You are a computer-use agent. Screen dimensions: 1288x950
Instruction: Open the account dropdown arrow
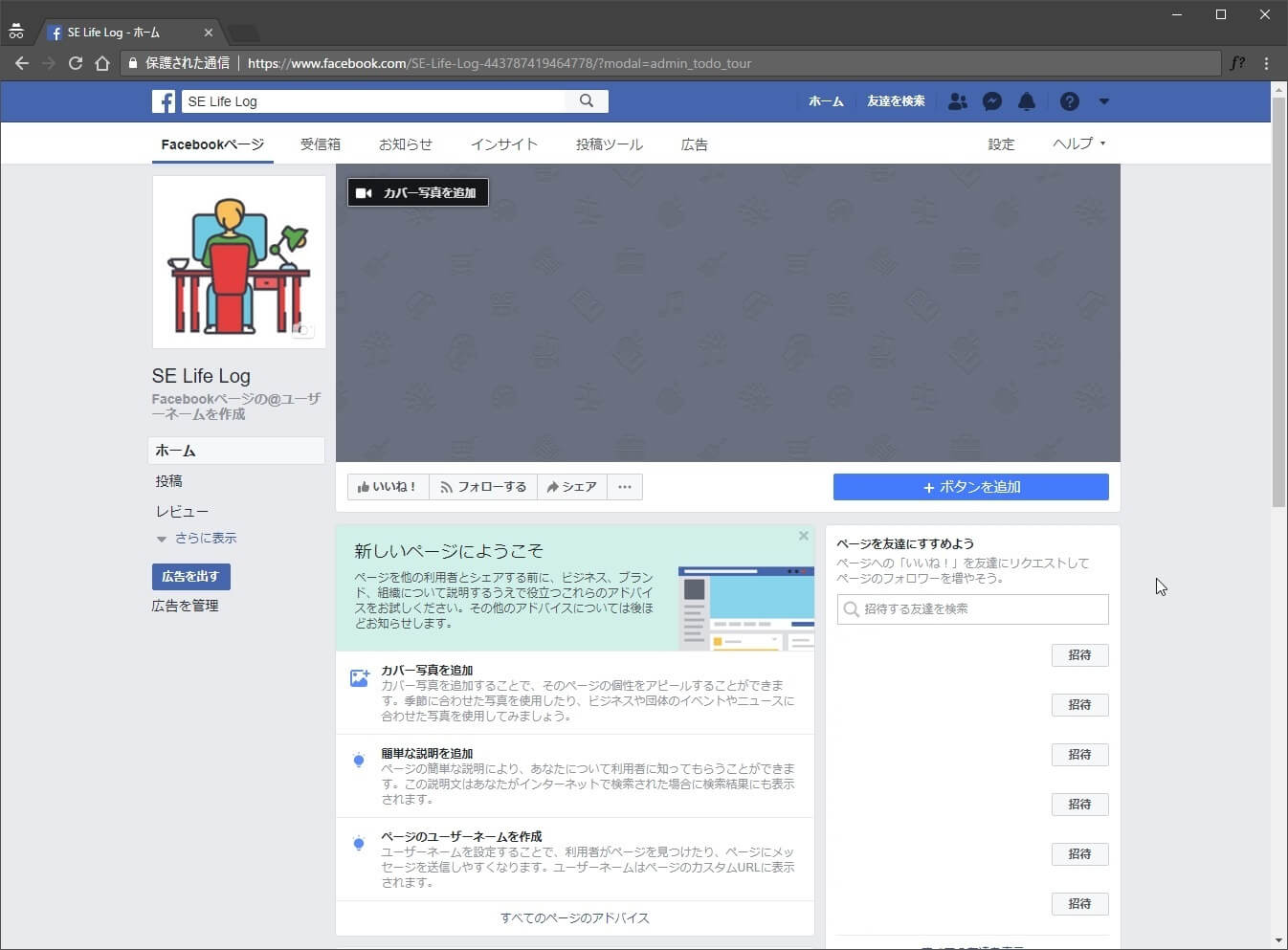point(1104,101)
